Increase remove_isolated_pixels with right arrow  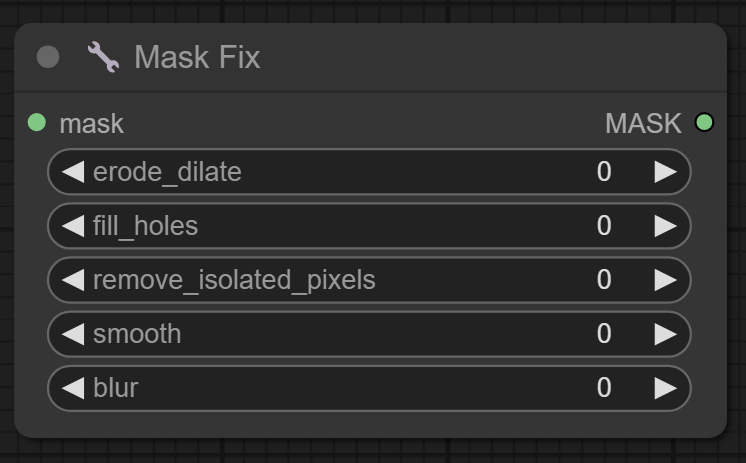pyautogui.click(x=666, y=280)
